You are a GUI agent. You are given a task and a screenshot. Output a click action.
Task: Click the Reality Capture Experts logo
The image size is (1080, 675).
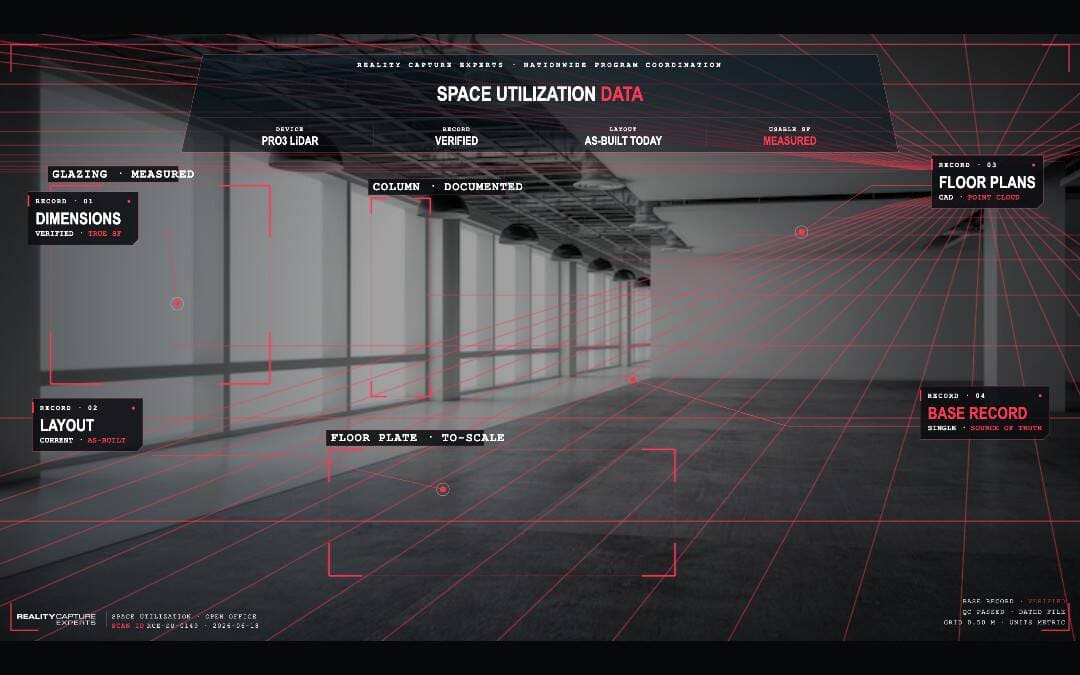pyautogui.click(x=56, y=619)
